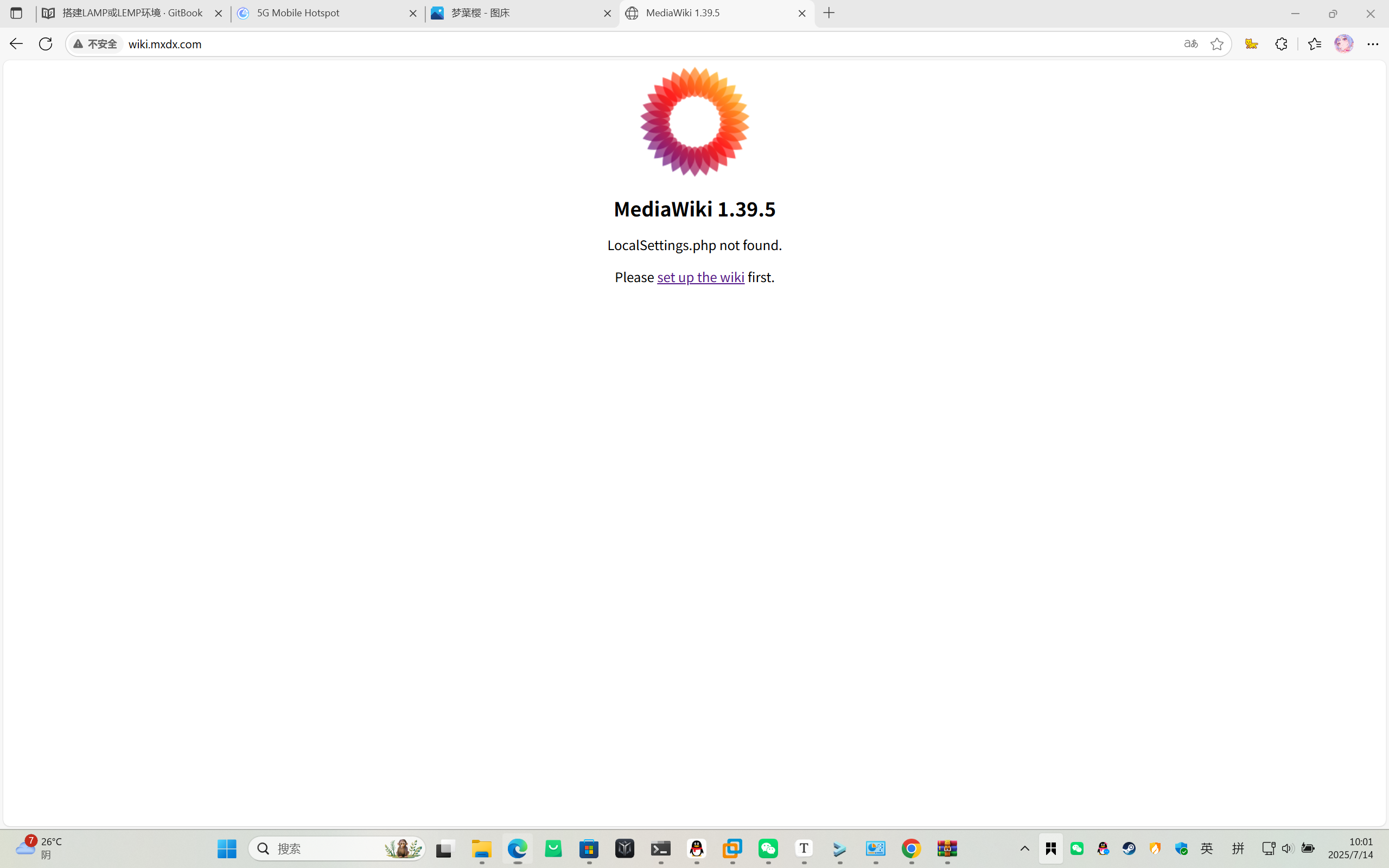Viewport: 1389px width, 868px height.
Task: Open the 不安全 site security info badge
Action: pyautogui.click(x=95, y=44)
